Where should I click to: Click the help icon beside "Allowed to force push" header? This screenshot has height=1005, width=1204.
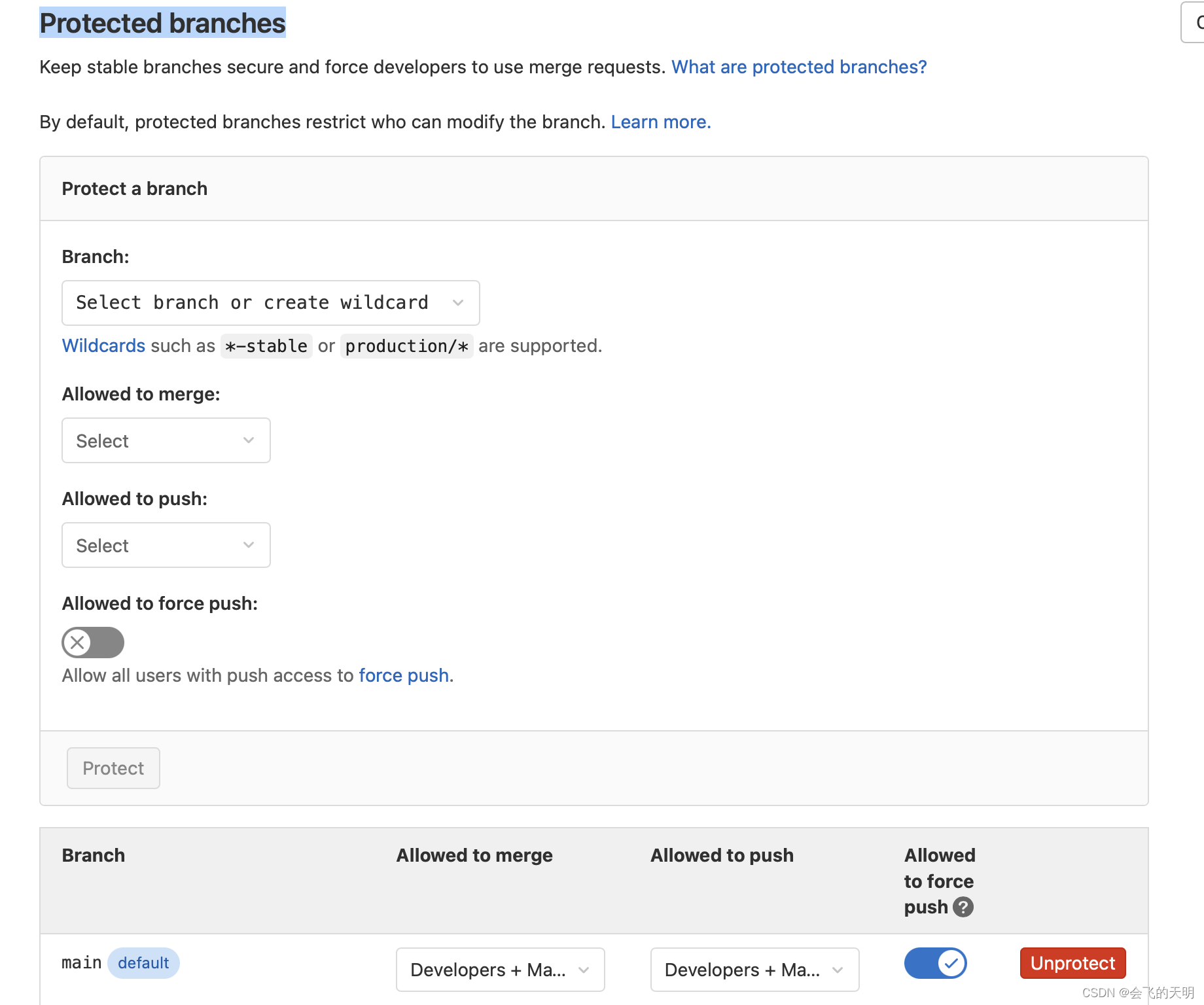[x=962, y=907]
